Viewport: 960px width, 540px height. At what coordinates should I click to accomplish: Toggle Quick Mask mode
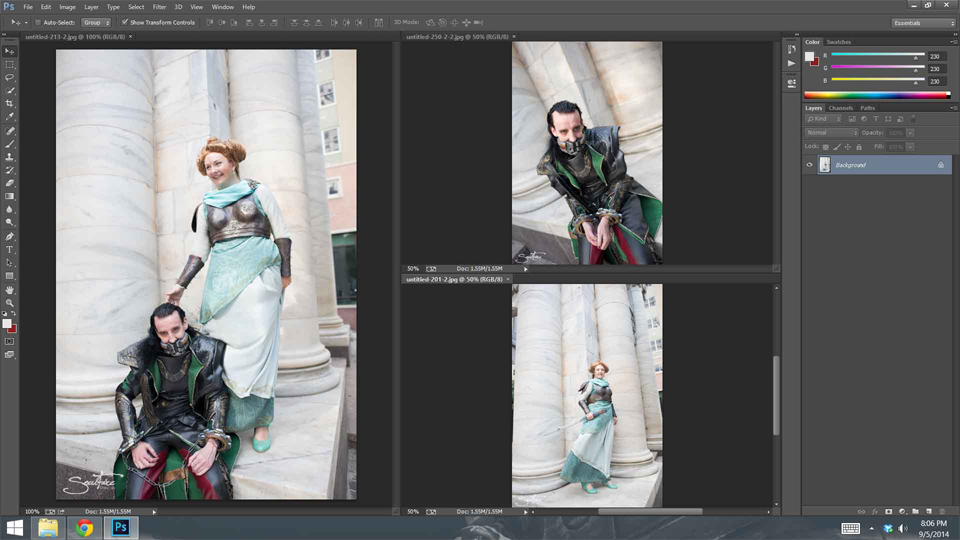pyautogui.click(x=9, y=342)
